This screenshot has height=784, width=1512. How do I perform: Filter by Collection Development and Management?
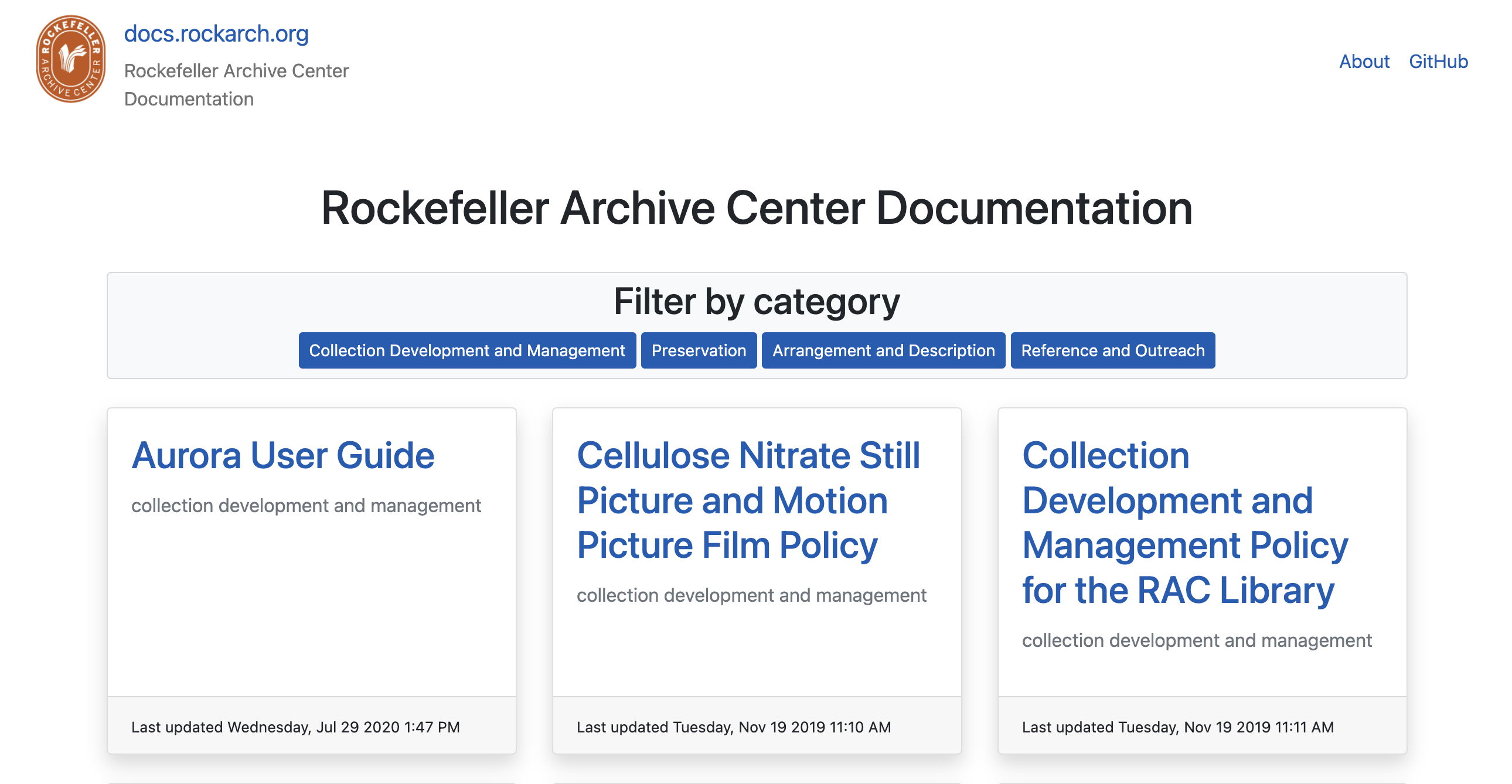coord(467,350)
